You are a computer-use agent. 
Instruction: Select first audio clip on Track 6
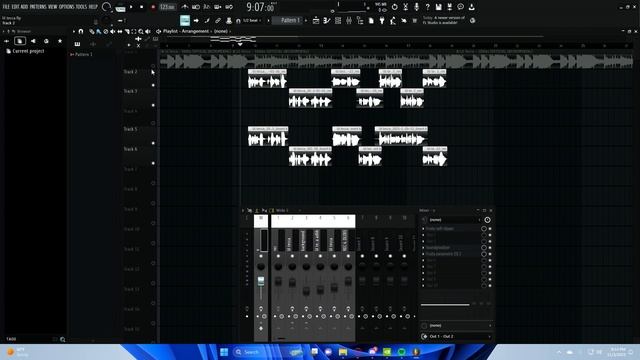tap(310, 156)
